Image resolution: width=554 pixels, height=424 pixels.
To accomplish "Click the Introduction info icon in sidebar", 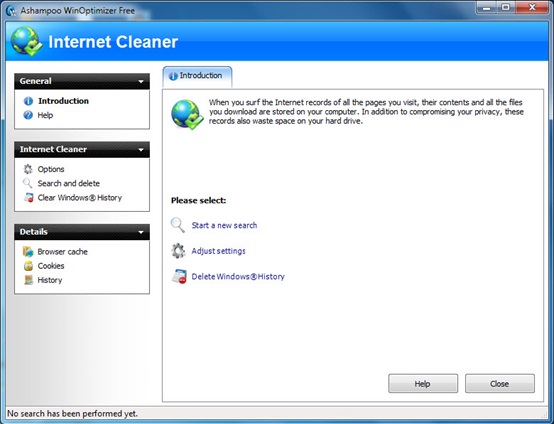I will coord(28,101).
